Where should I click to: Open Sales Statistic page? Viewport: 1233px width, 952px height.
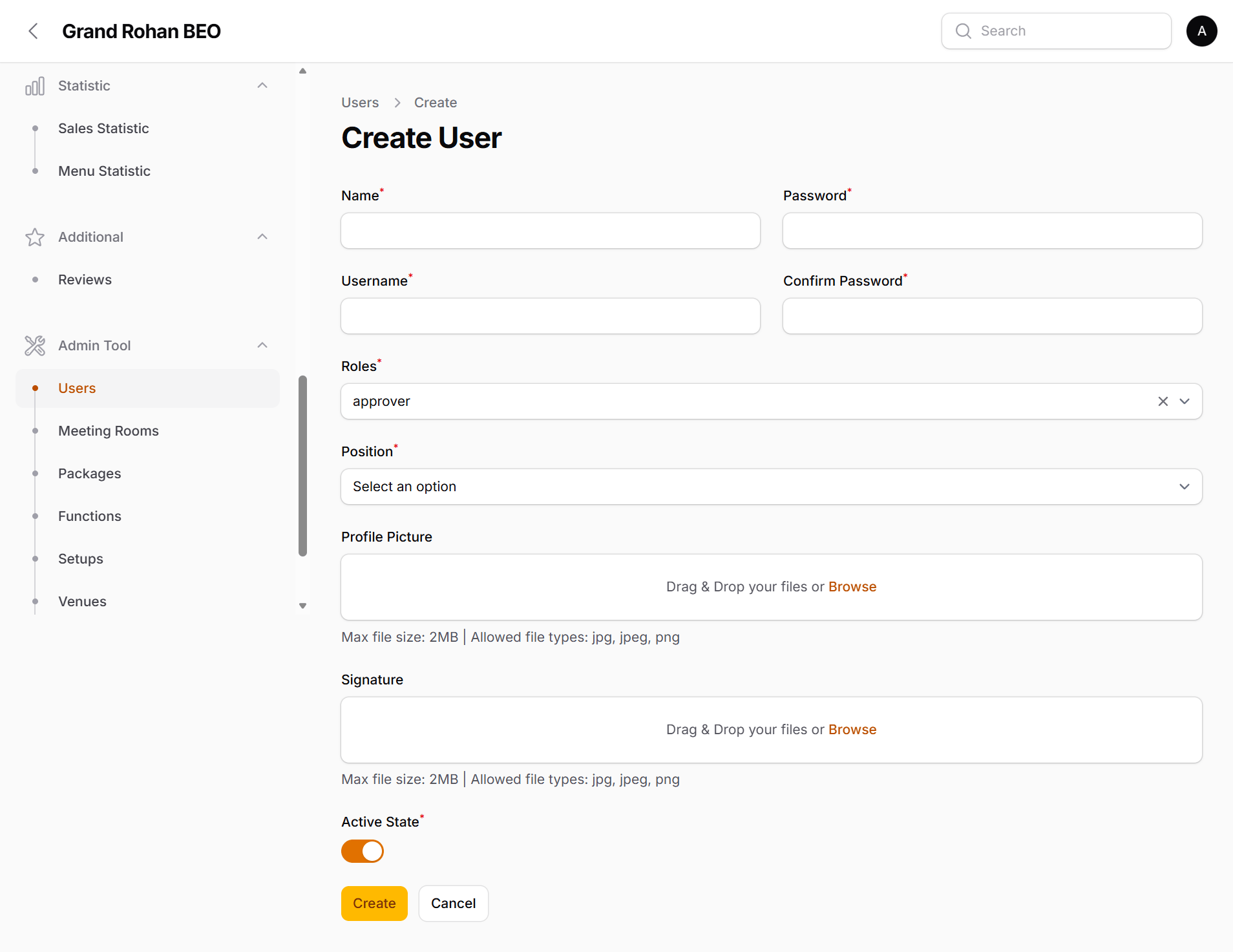(x=103, y=129)
